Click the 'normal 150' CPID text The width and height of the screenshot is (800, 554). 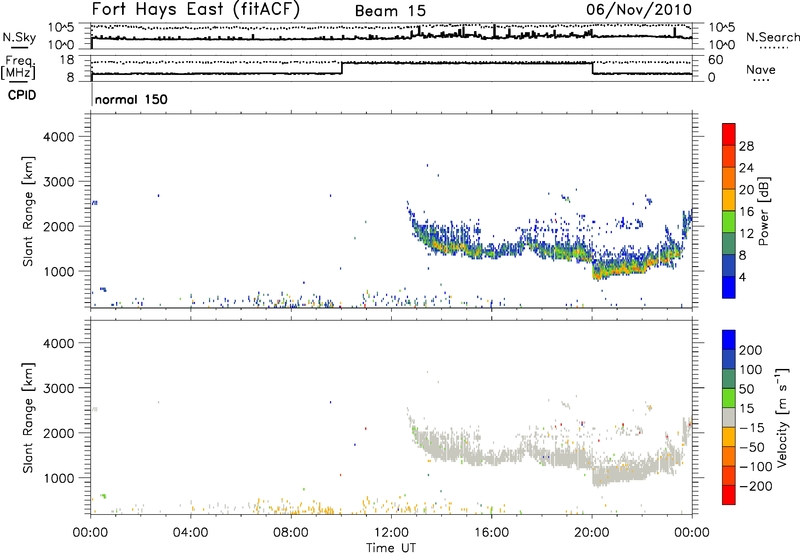131,99
